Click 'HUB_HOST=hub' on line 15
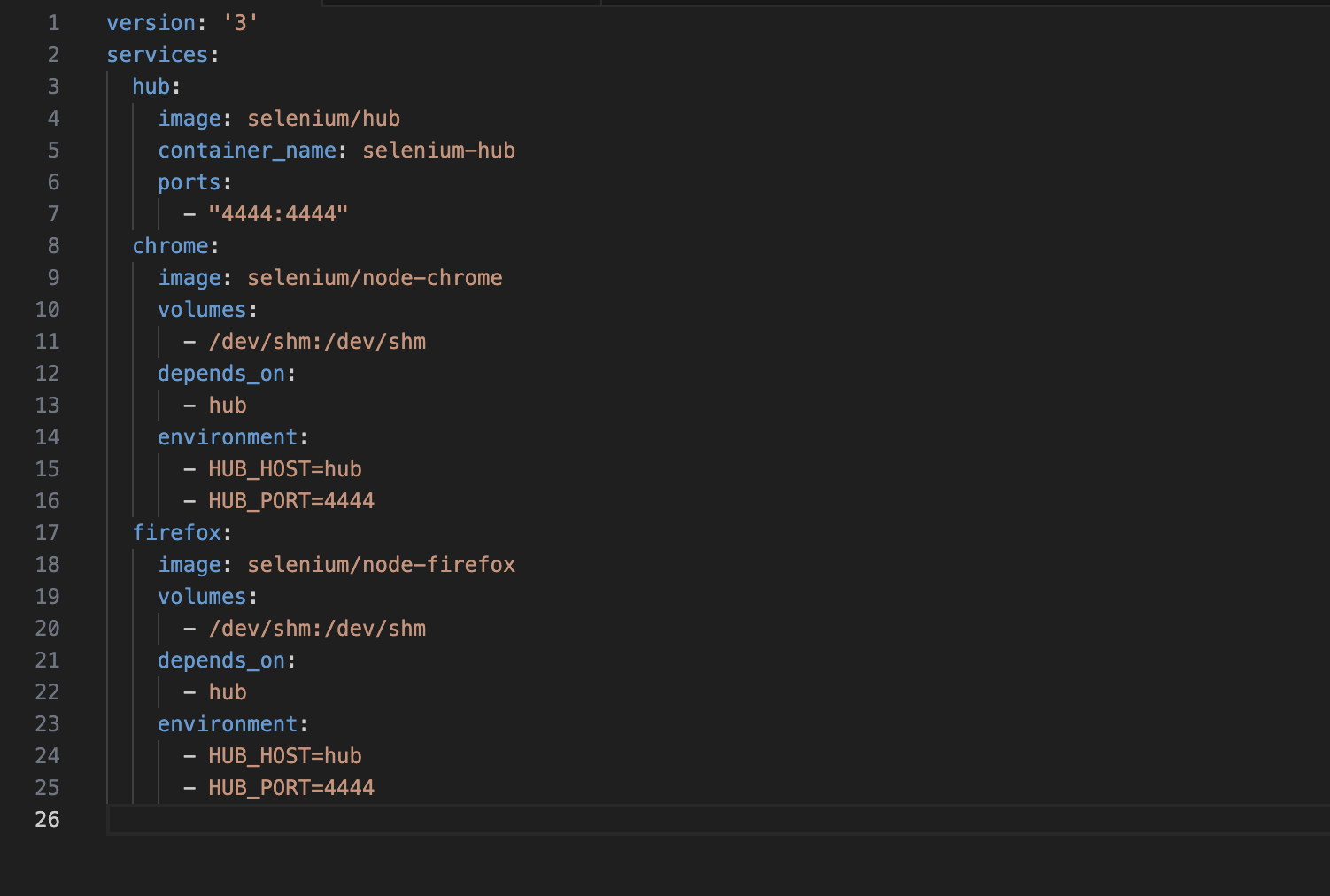The height and width of the screenshot is (896, 1330). pyautogui.click(x=285, y=469)
